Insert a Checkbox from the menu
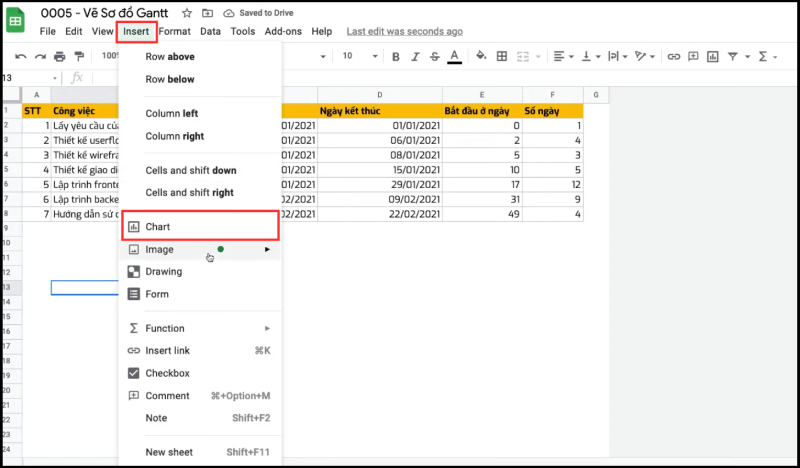This screenshot has width=800, height=468. click(x=200, y=373)
